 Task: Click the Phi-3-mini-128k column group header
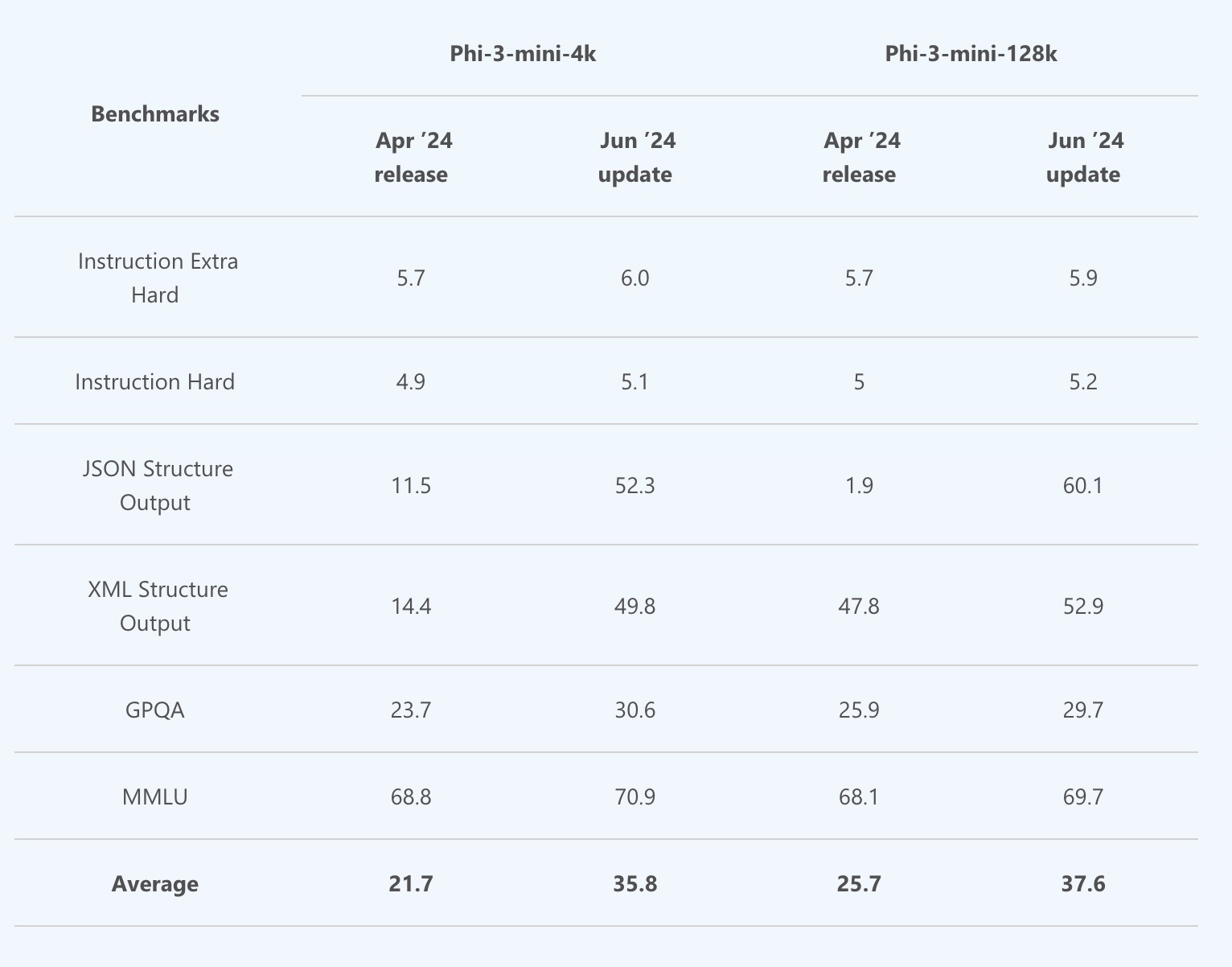pyautogui.click(x=971, y=54)
